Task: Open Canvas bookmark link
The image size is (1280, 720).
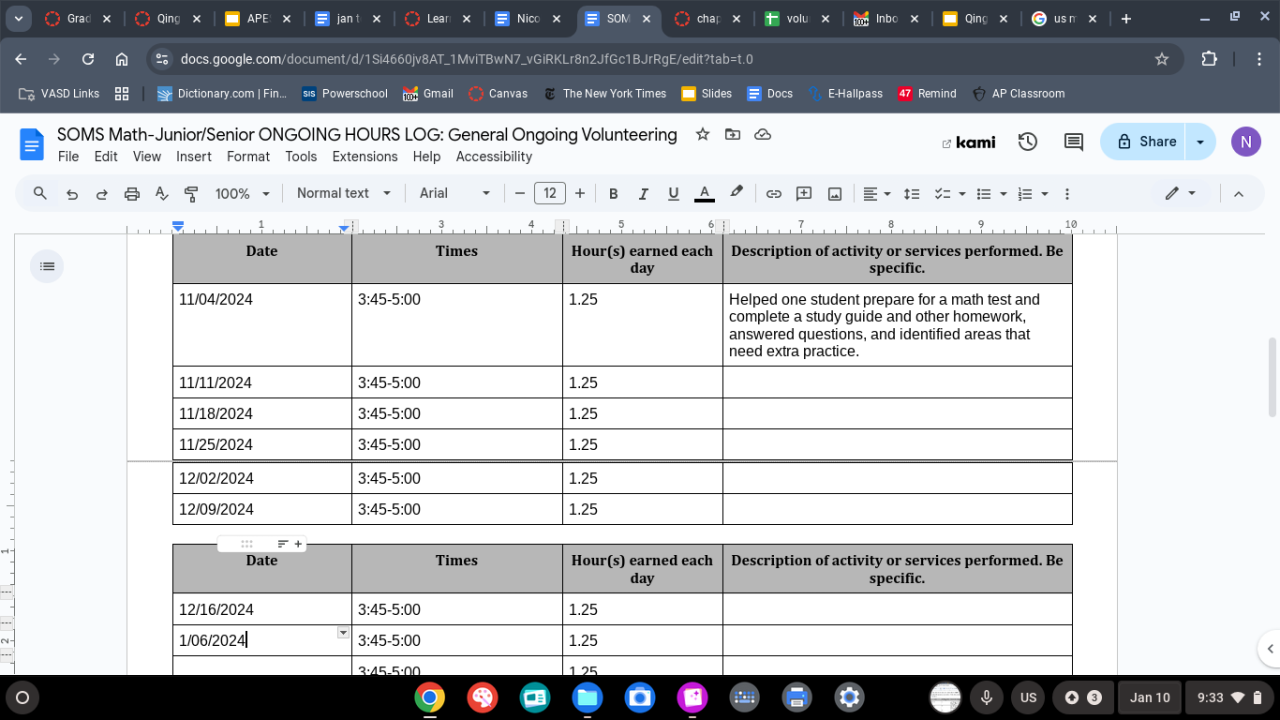Action: coord(498,93)
